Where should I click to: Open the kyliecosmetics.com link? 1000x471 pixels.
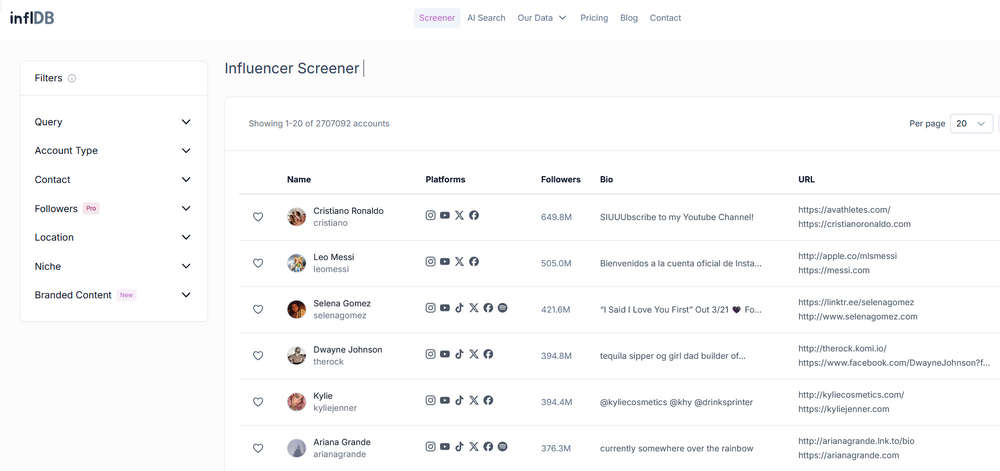pos(851,395)
